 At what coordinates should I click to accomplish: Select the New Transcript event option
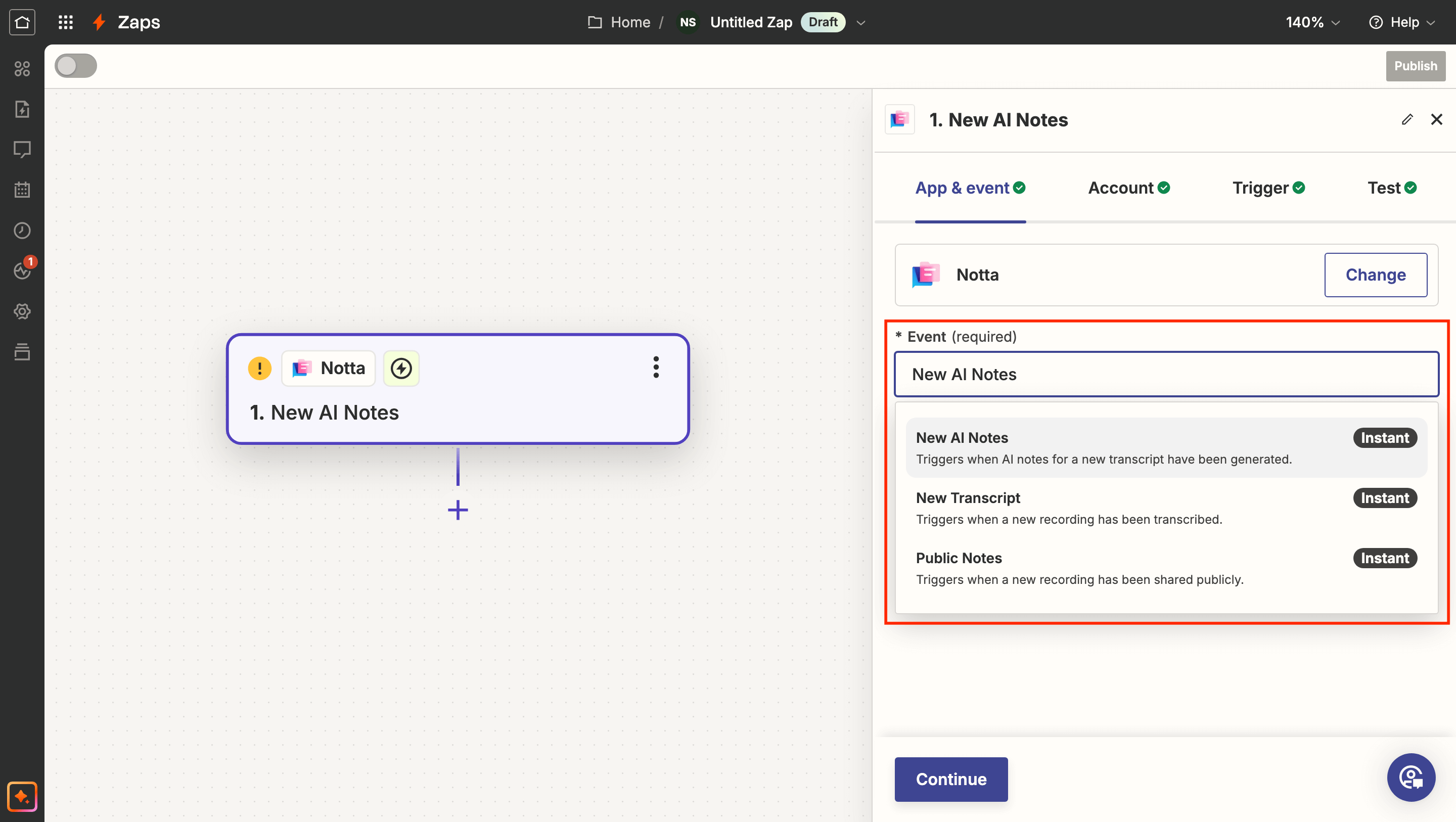(x=1167, y=508)
